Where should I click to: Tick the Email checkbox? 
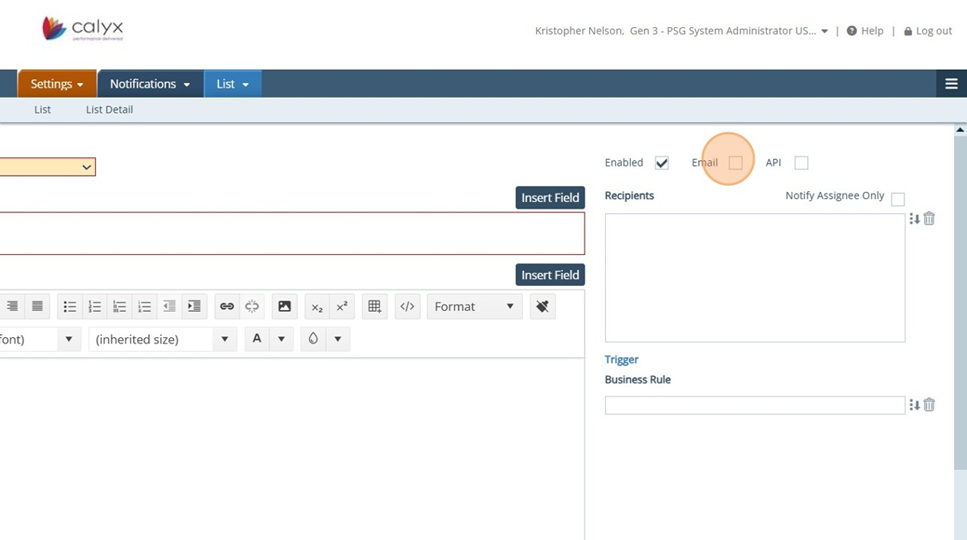(735, 163)
